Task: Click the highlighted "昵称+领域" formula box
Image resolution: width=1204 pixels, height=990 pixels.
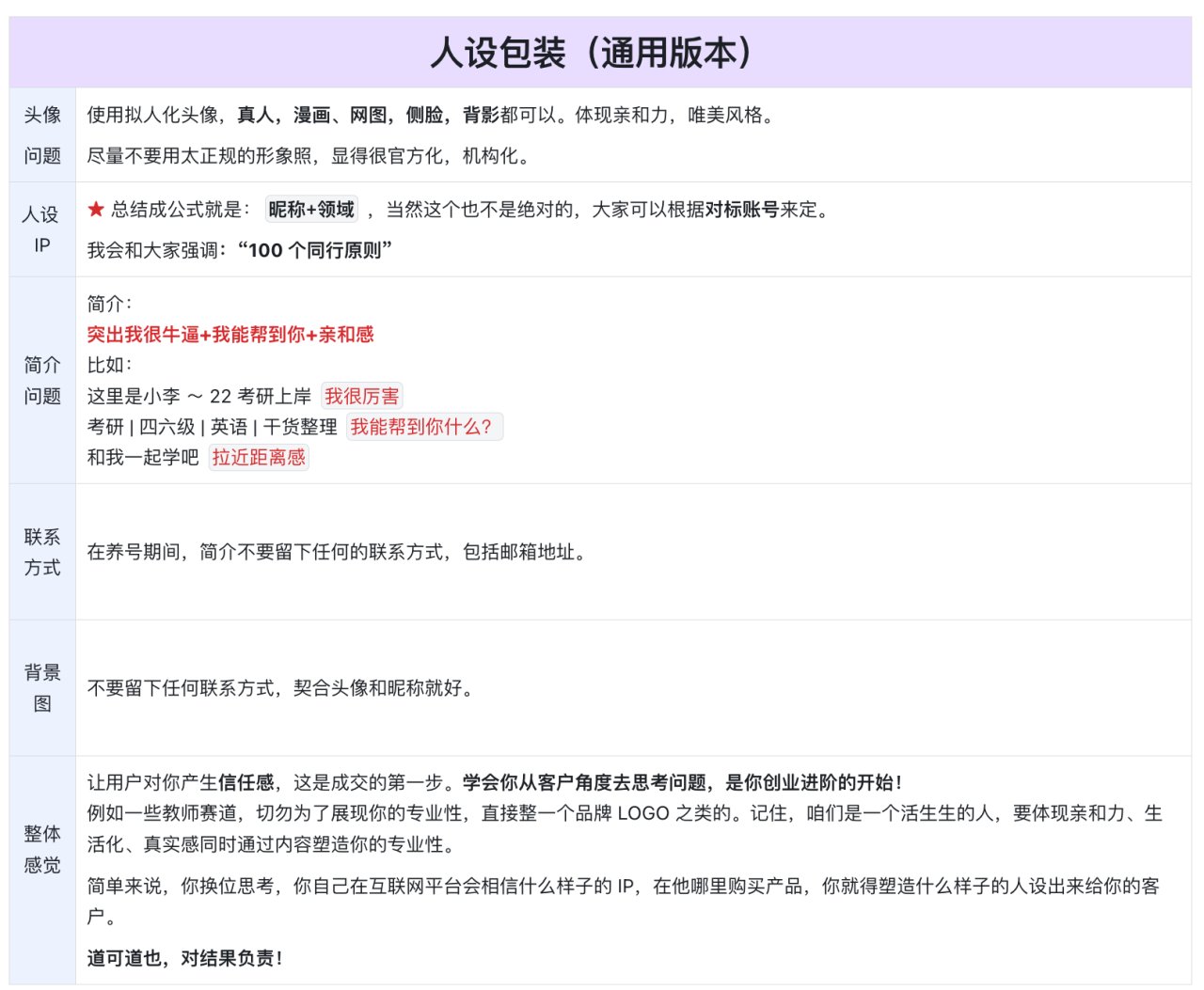Action: pos(311,210)
